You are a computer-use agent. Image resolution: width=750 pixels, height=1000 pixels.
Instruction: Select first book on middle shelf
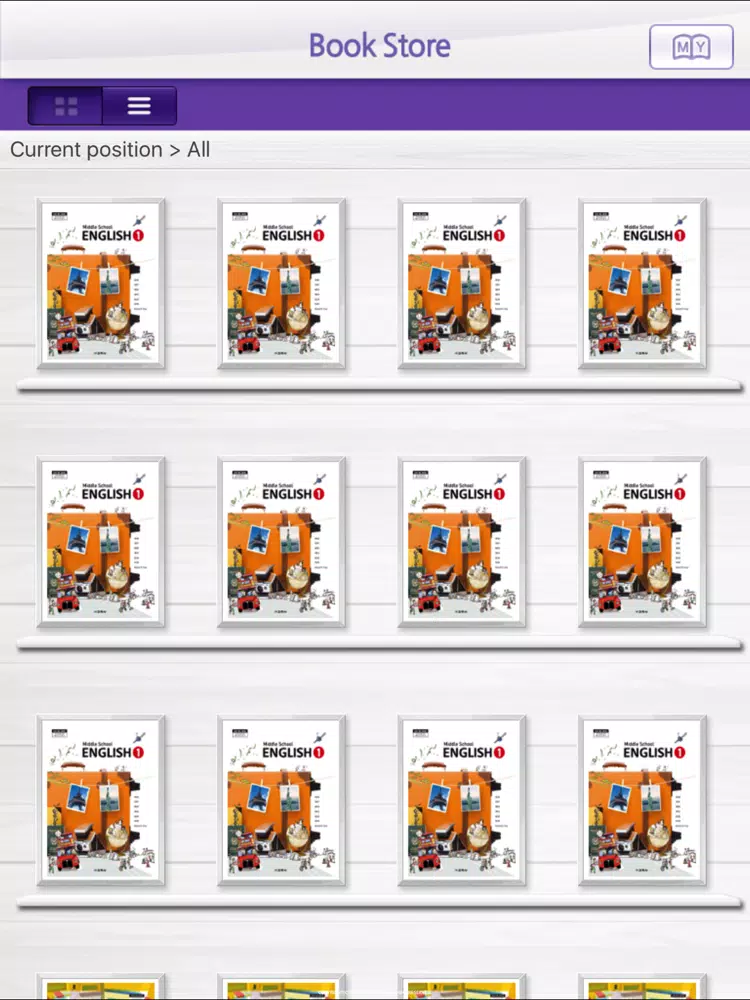coord(101,541)
